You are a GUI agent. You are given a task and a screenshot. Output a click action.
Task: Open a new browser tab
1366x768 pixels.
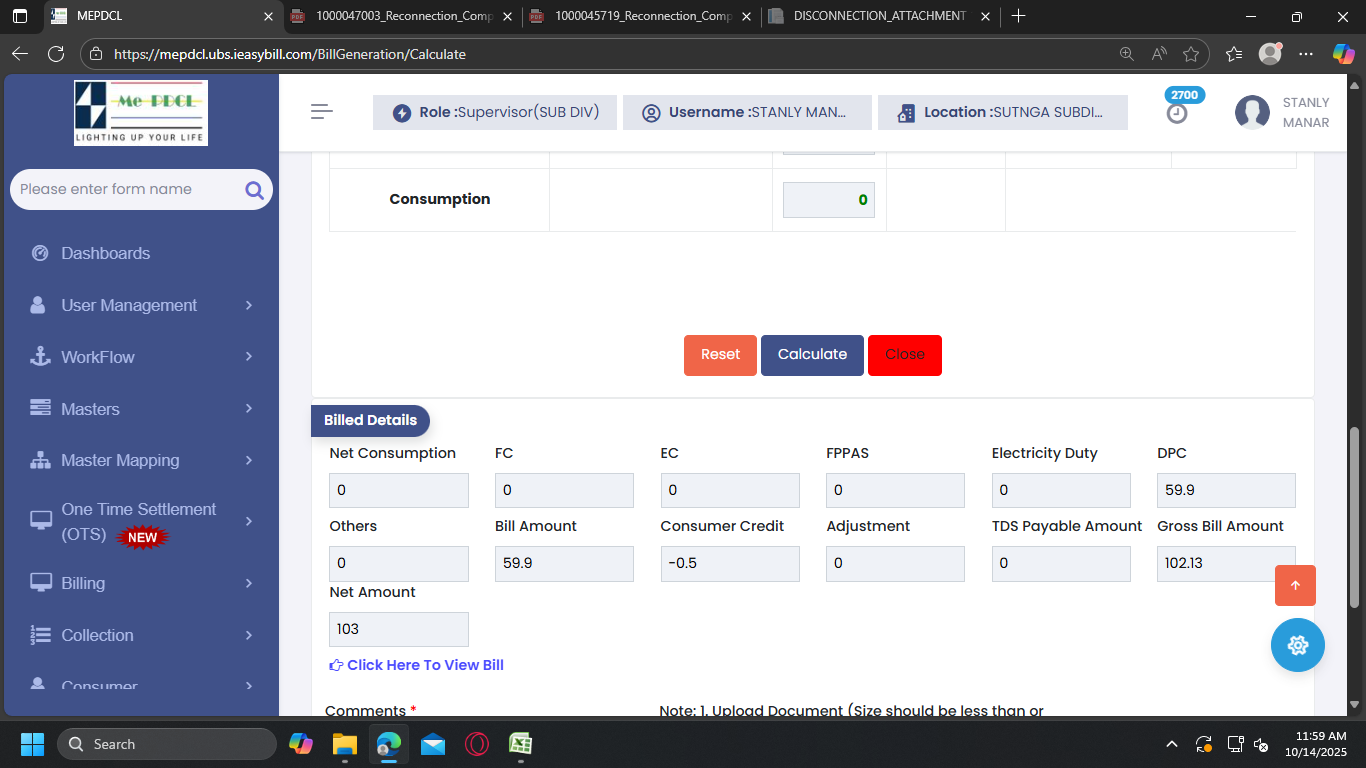click(1018, 16)
